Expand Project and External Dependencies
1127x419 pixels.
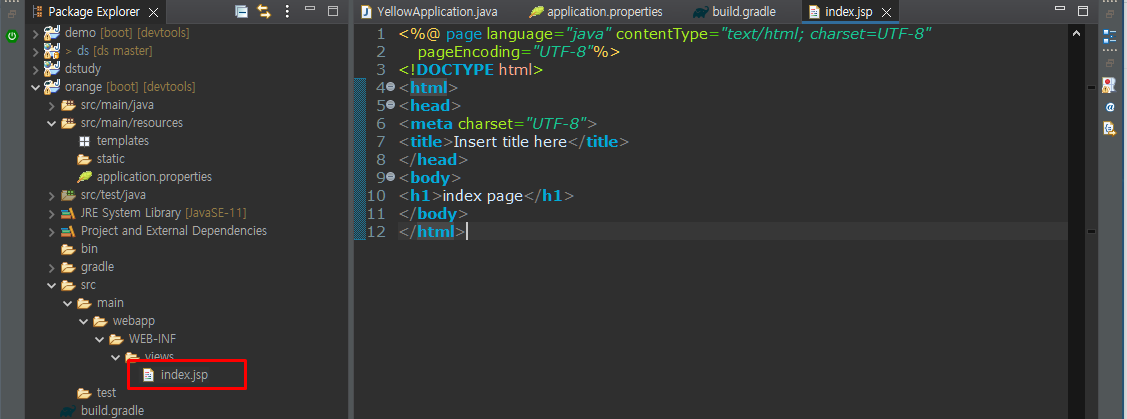[52, 231]
